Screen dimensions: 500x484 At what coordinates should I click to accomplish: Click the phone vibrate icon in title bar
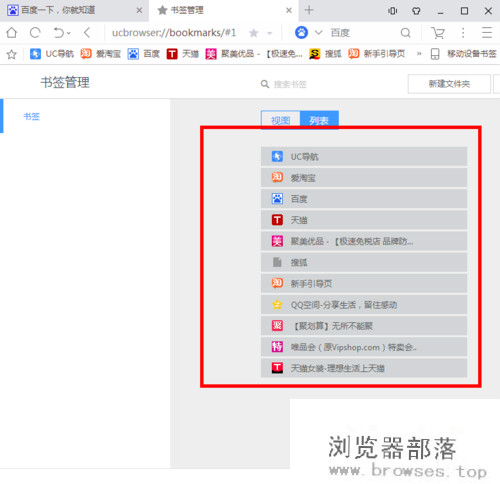coord(392,11)
